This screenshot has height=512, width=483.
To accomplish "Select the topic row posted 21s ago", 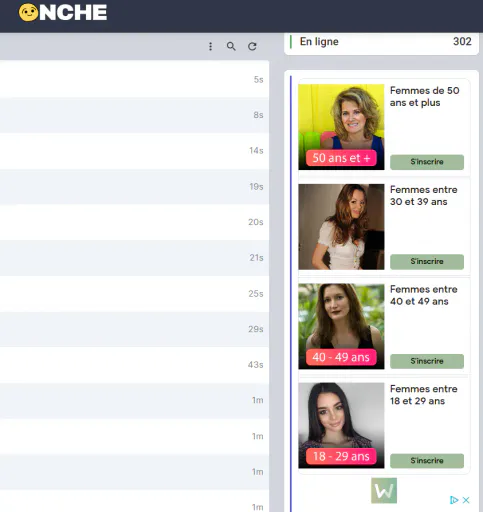I will coord(134,258).
